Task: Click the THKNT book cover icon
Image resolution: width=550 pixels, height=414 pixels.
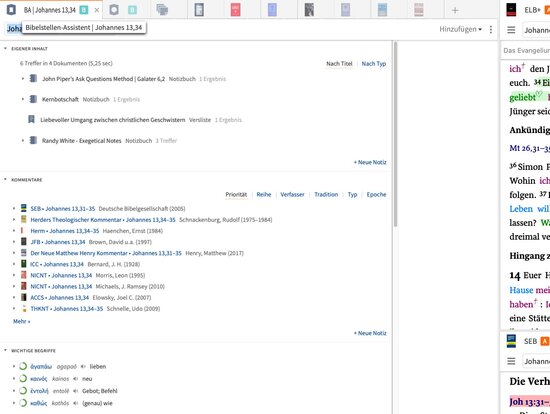Action: 24,308
